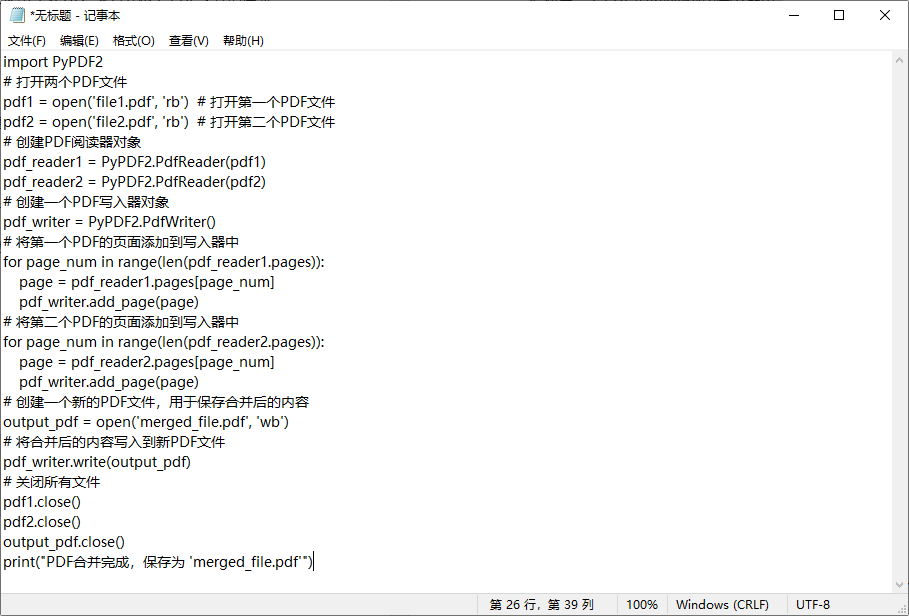Click comment '# 将第二个PDF的页面添加到写入器中'
This screenshot has height=616, width=909.
[121, 322]
